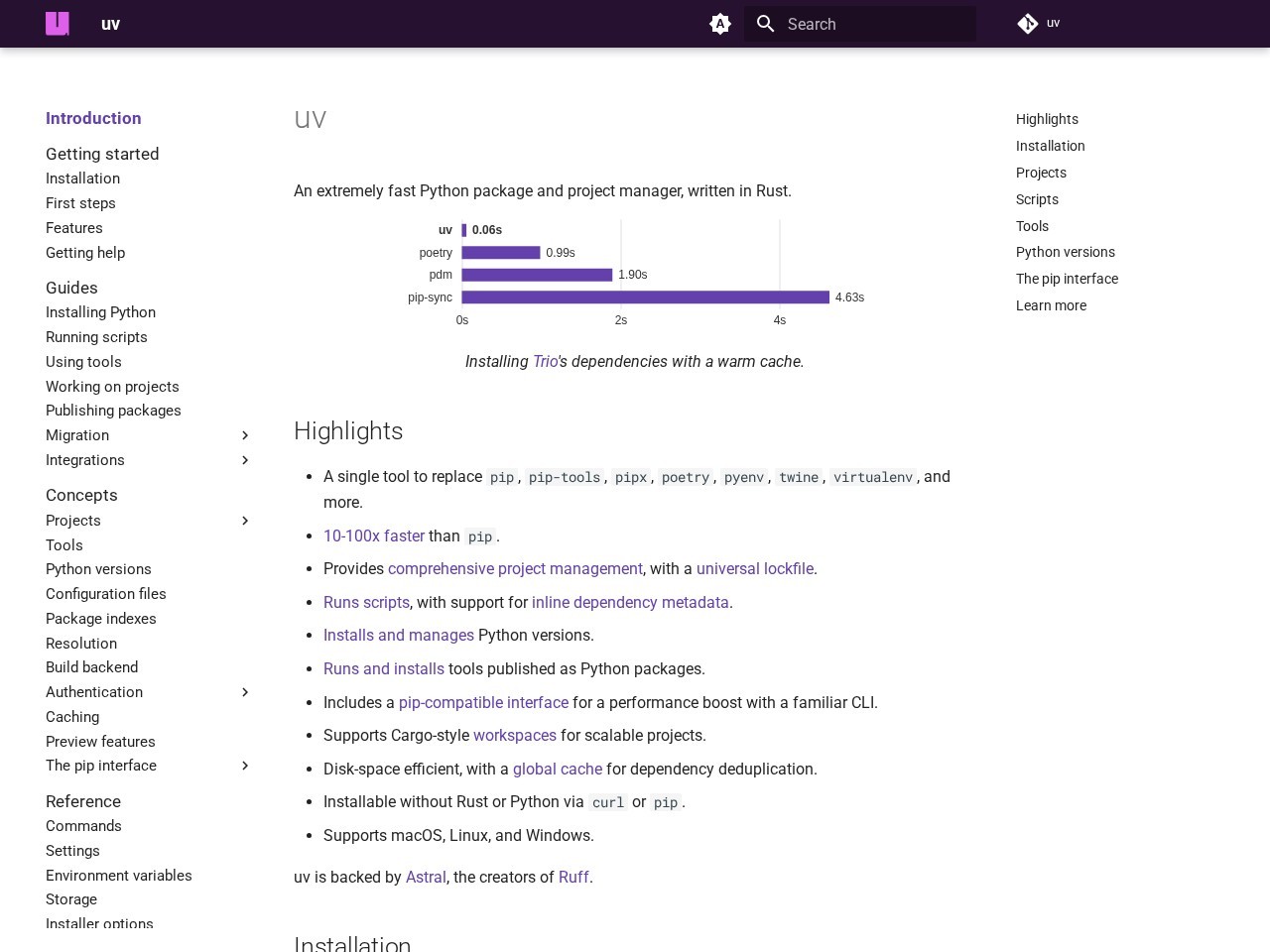The height and width of the screenshot is (952, 1270).
Task: Expand the Migration section
Action: (246, 435)
